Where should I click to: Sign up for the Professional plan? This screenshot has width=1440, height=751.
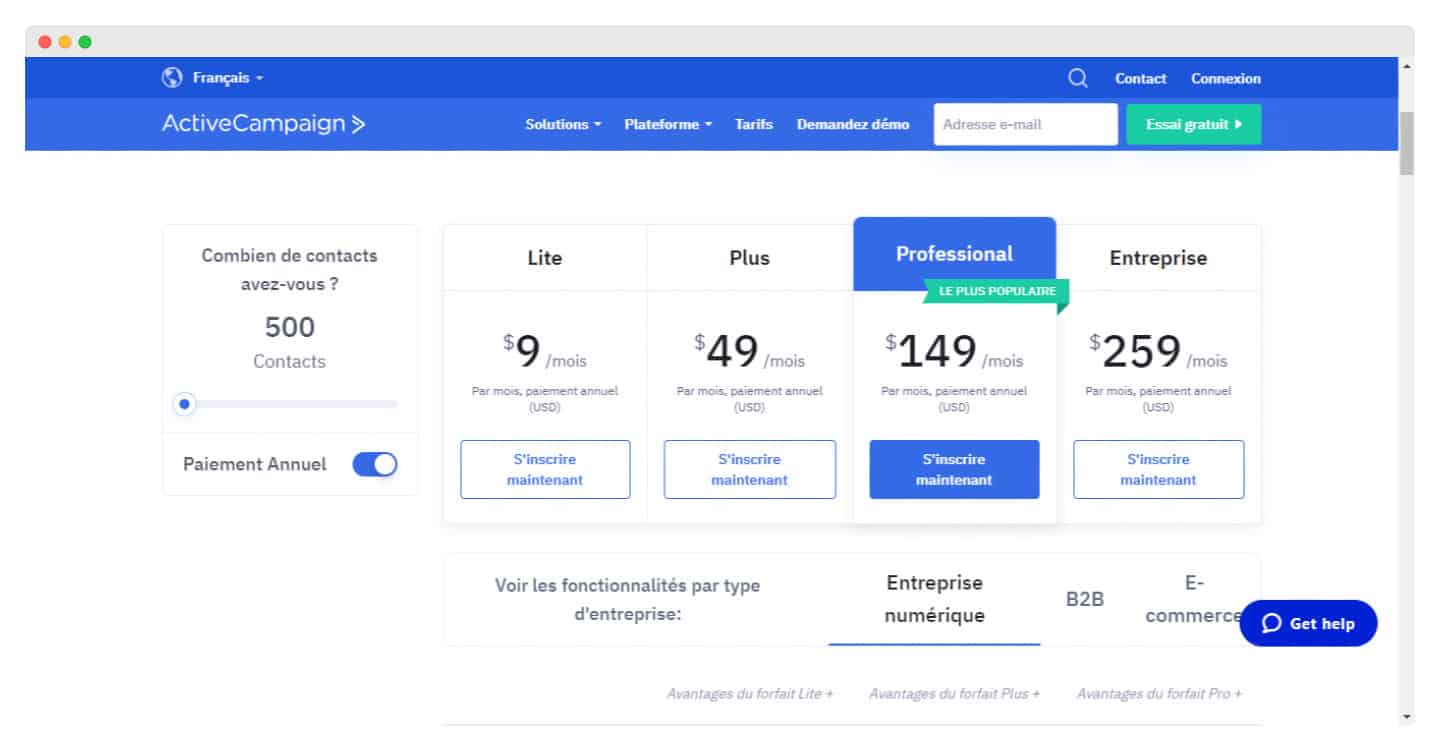(x=954, y=469)
